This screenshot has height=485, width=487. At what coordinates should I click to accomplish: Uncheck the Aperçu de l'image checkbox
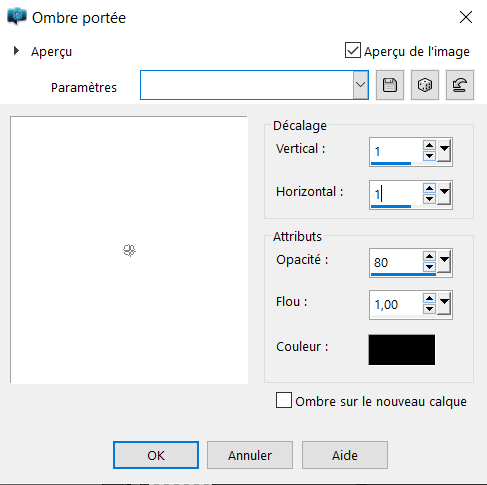click(x=353, y=50)
